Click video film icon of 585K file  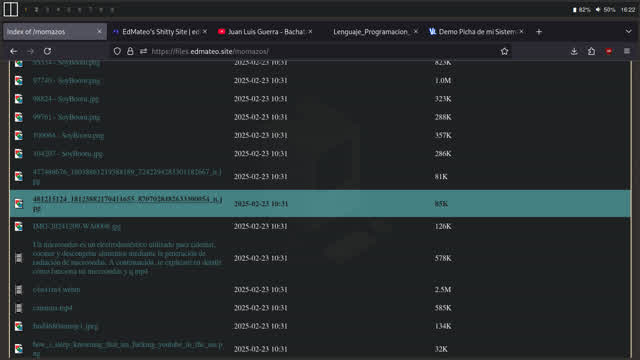click(19, 308)
